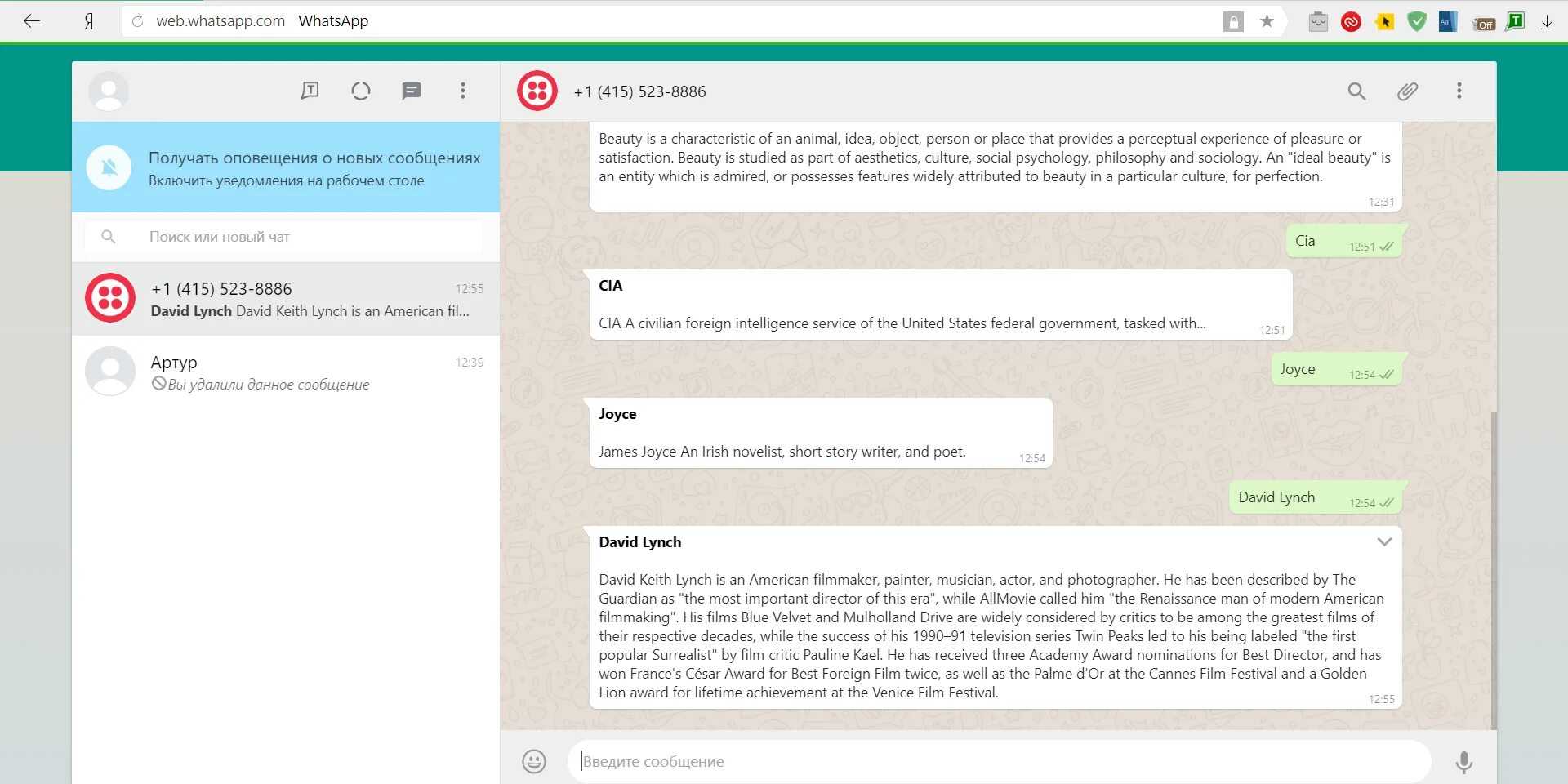Reload the page in the address bar

pos(138,21)
